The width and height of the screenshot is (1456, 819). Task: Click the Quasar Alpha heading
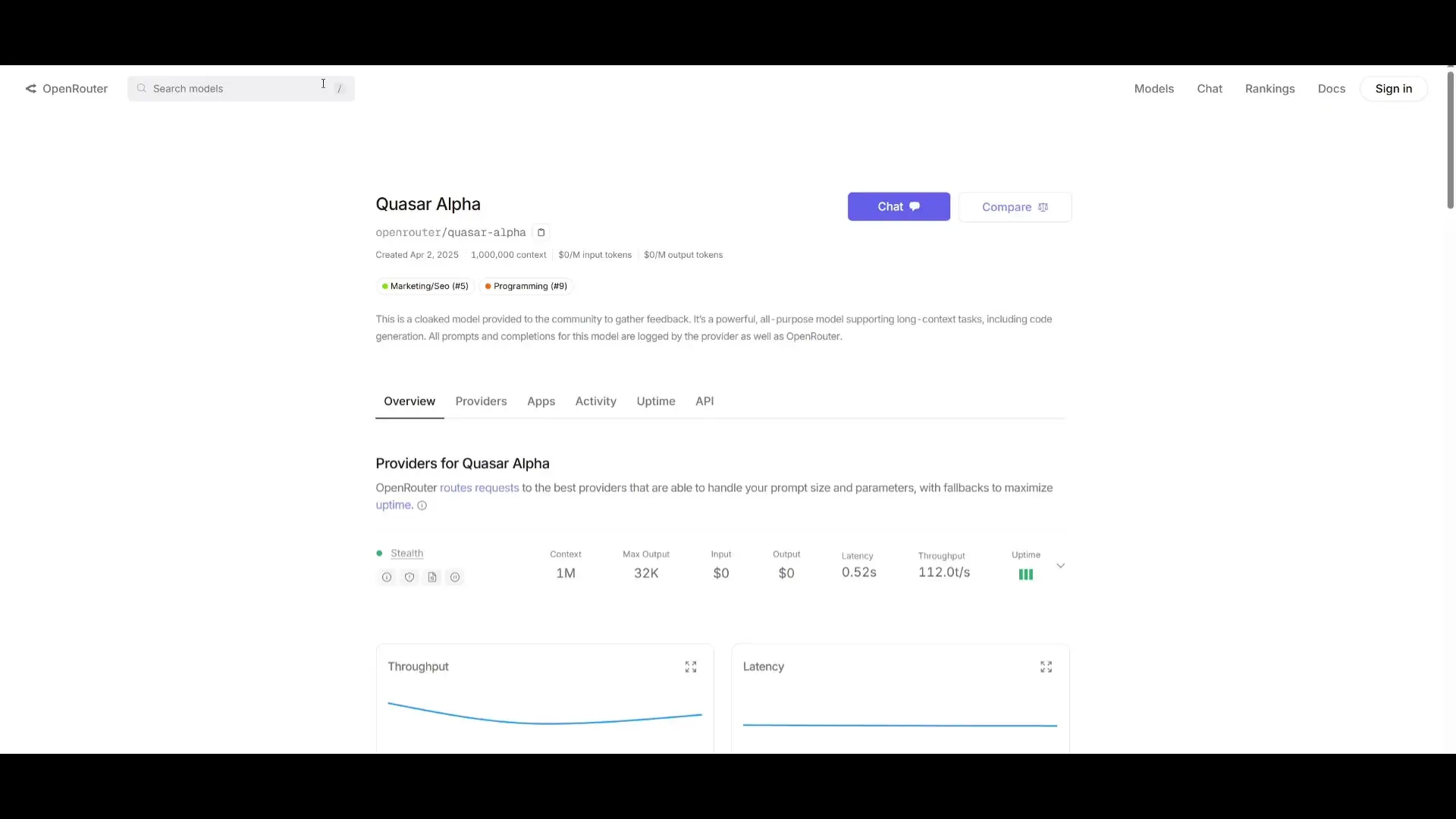[x=428, y=205]
